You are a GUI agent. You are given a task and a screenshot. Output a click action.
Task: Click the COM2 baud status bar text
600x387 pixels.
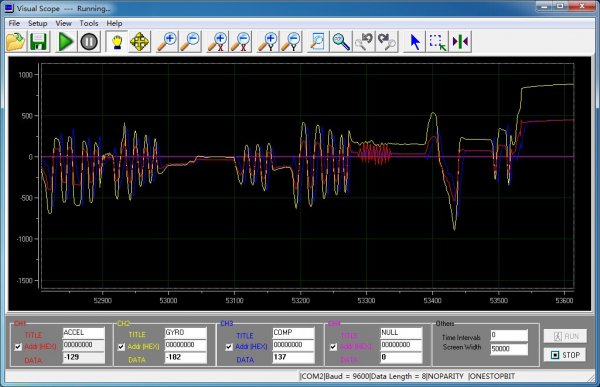(408, 376)
